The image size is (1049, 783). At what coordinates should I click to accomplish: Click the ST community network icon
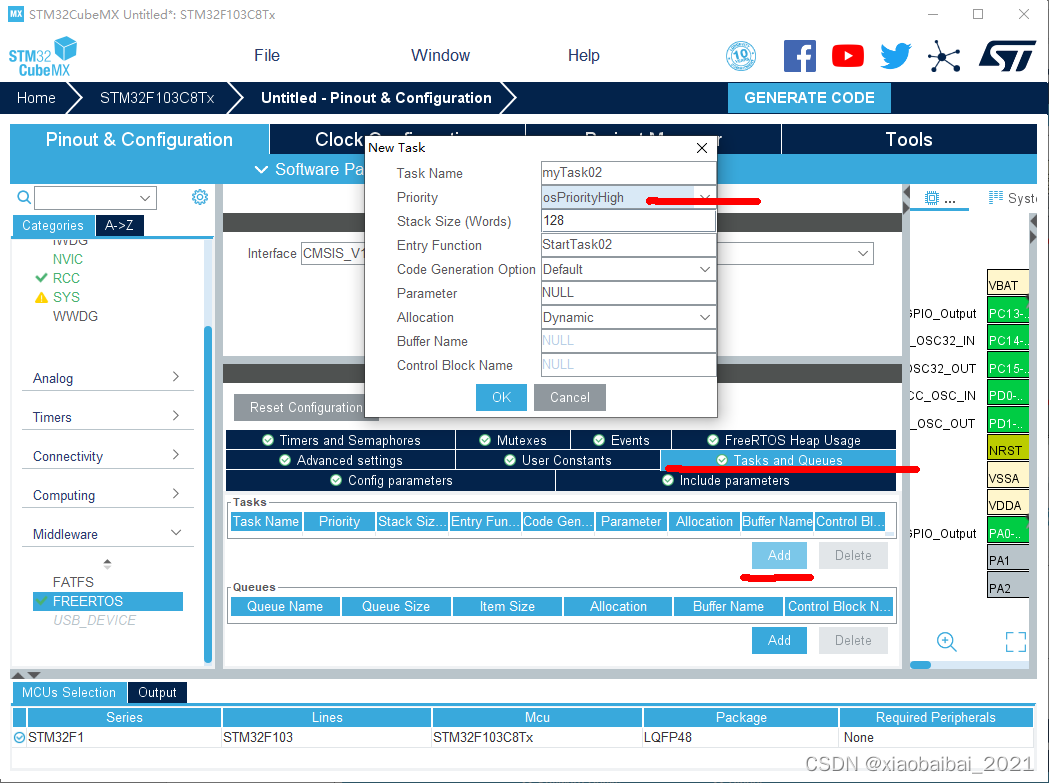tap(944, 56)
